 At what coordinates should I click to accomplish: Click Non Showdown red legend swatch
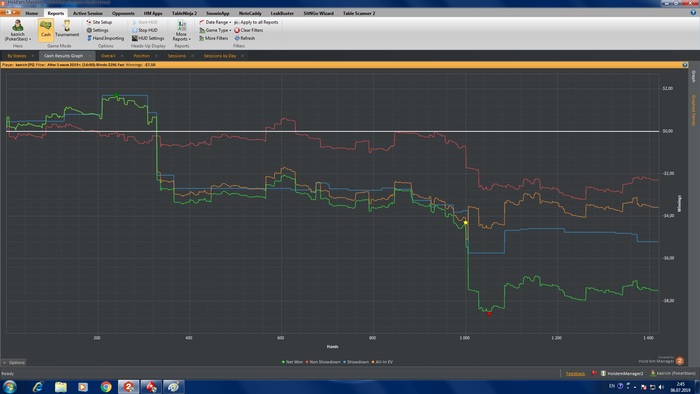click(307, 362)
